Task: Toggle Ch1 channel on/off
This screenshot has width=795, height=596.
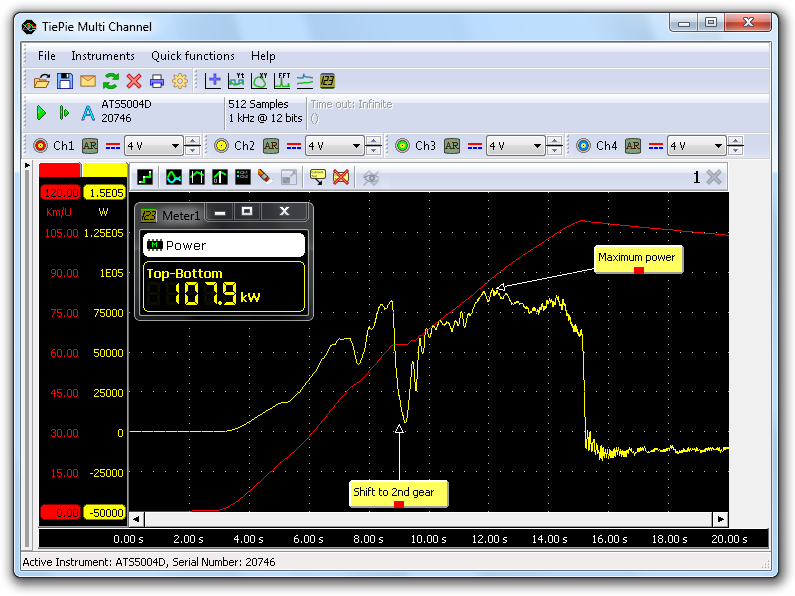Action: (40, 146)
